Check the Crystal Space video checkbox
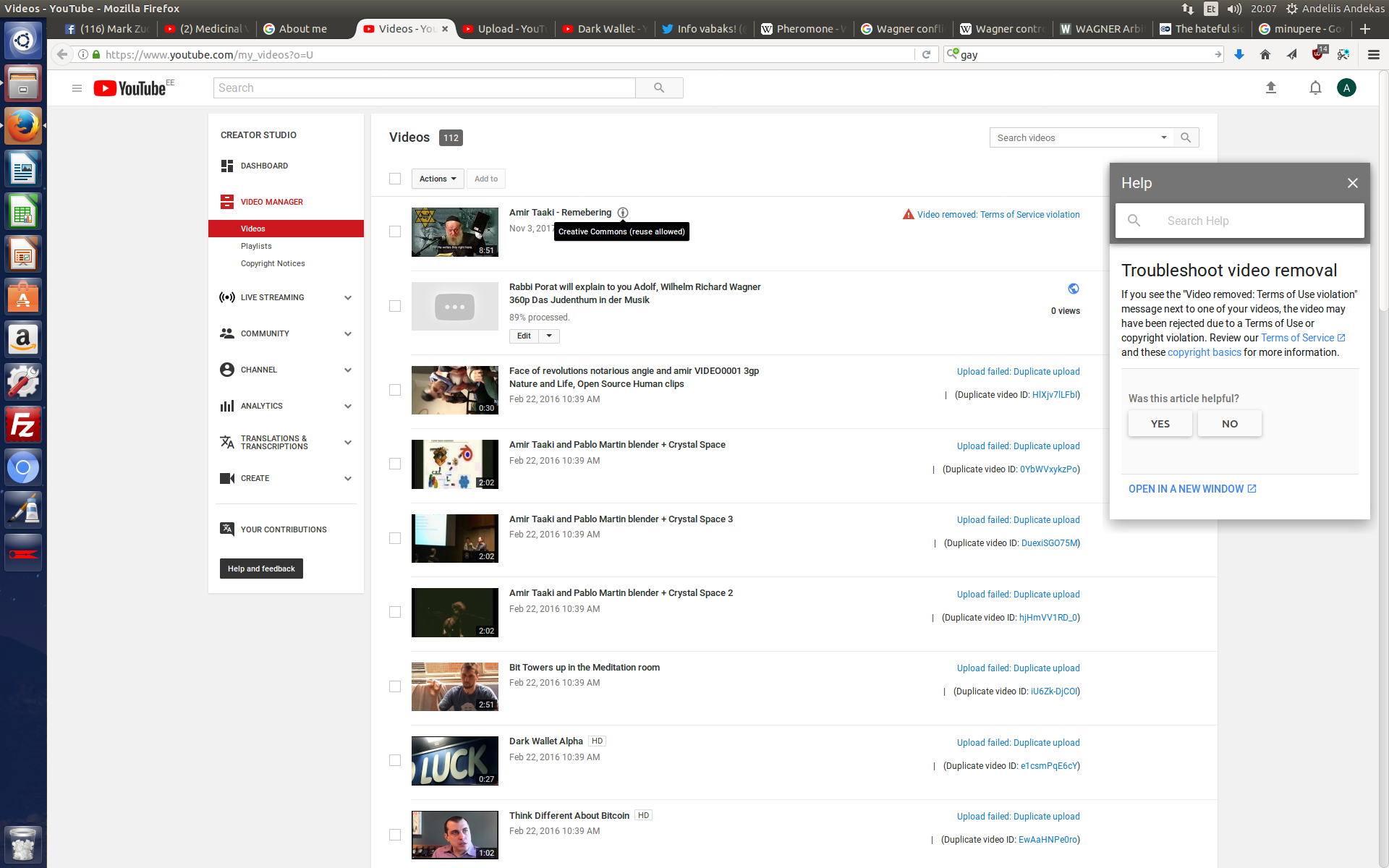This screenshot has height=868, width=1389. tap(395, 464)
